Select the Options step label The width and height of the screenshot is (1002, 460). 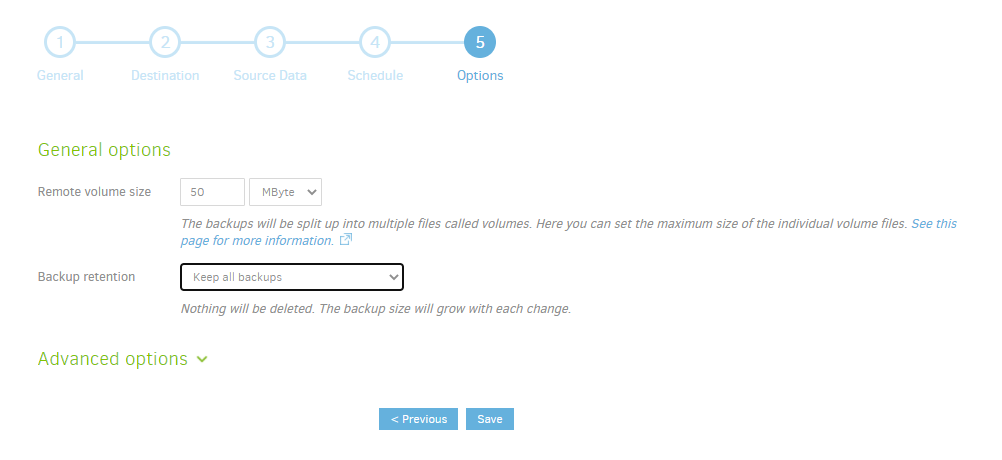480,76
